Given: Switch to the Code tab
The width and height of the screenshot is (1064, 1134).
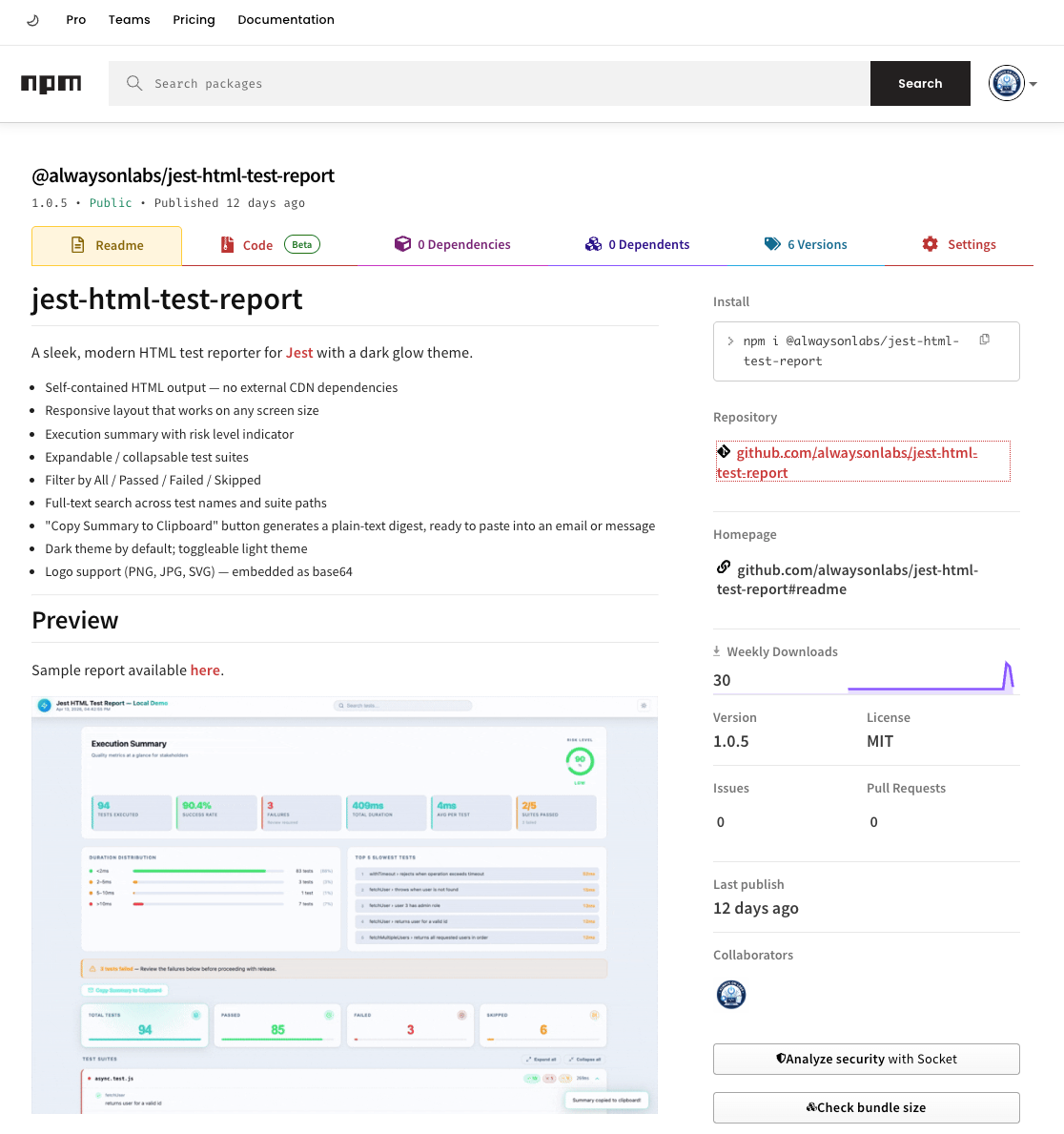Looking at the screenshot, I should 270,245.
